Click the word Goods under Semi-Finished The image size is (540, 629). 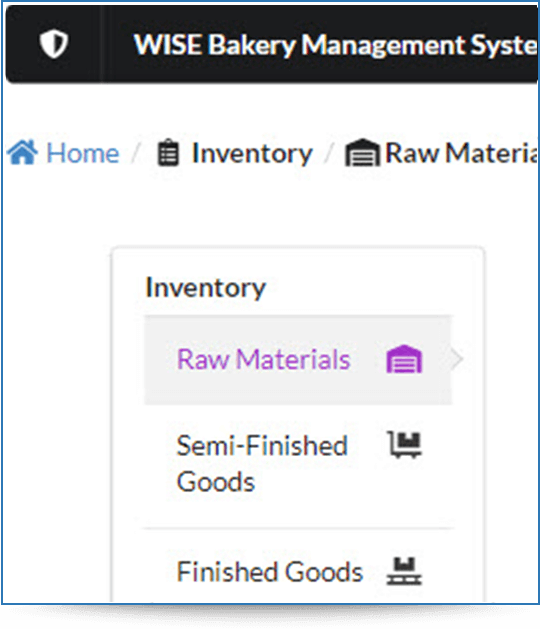click(216, 482)
